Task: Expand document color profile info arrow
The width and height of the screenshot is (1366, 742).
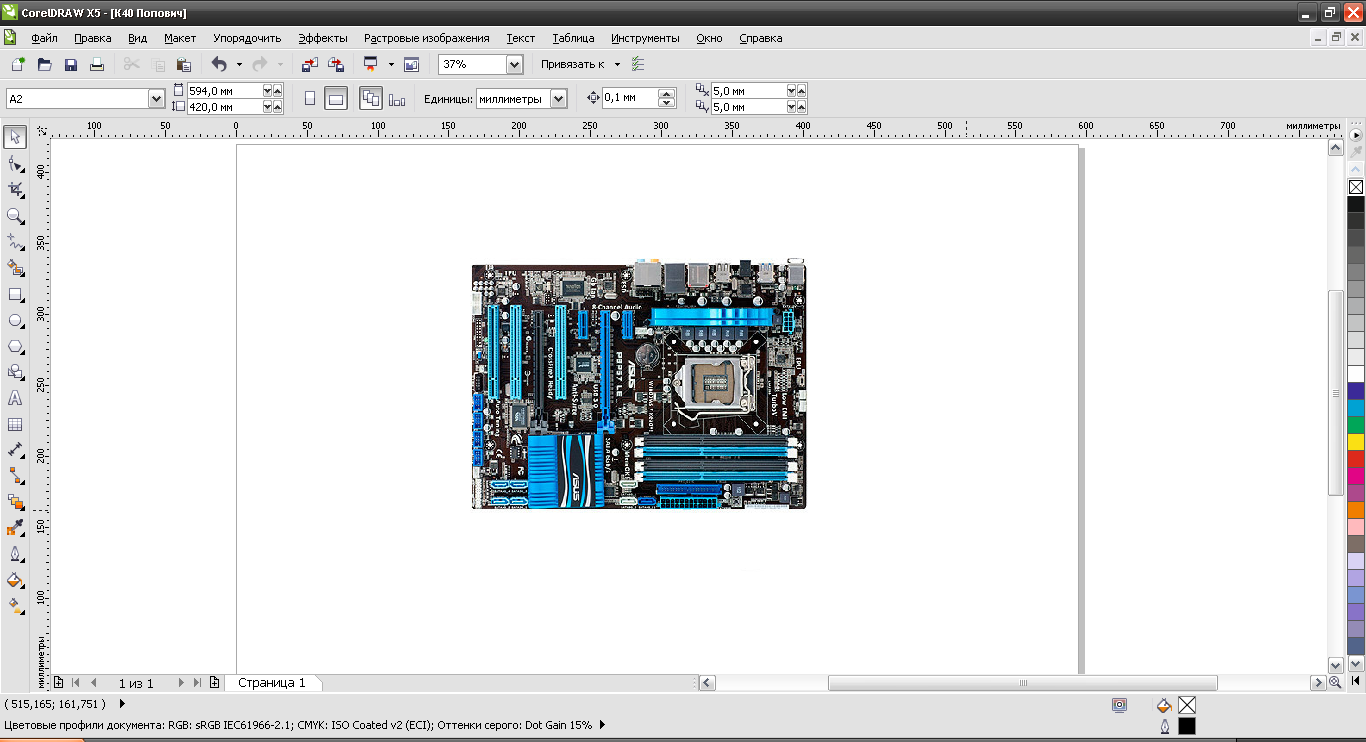Action: coord(602,724)
